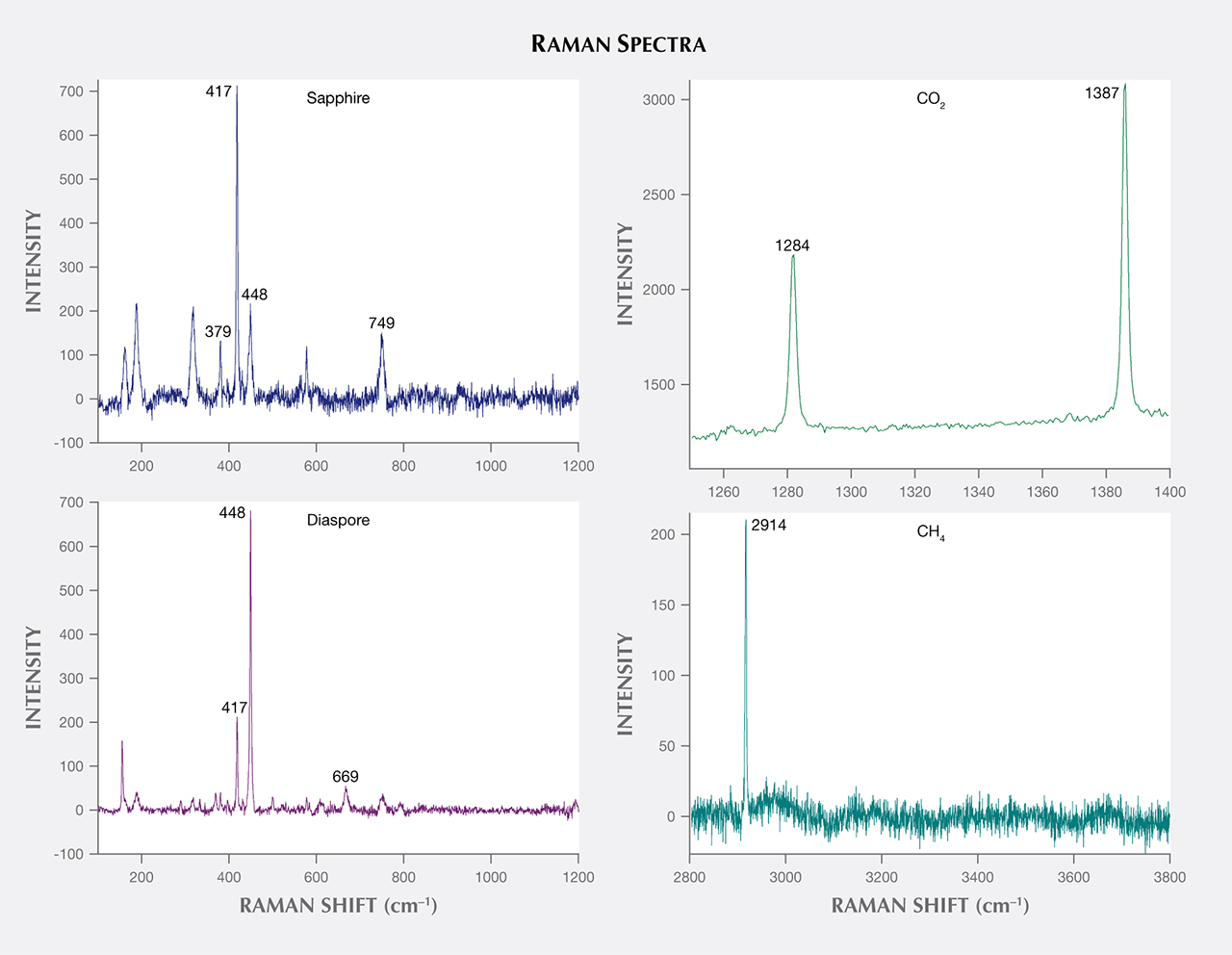
Task: Click the Diaspore spectrum label
Action: (338, 520)
